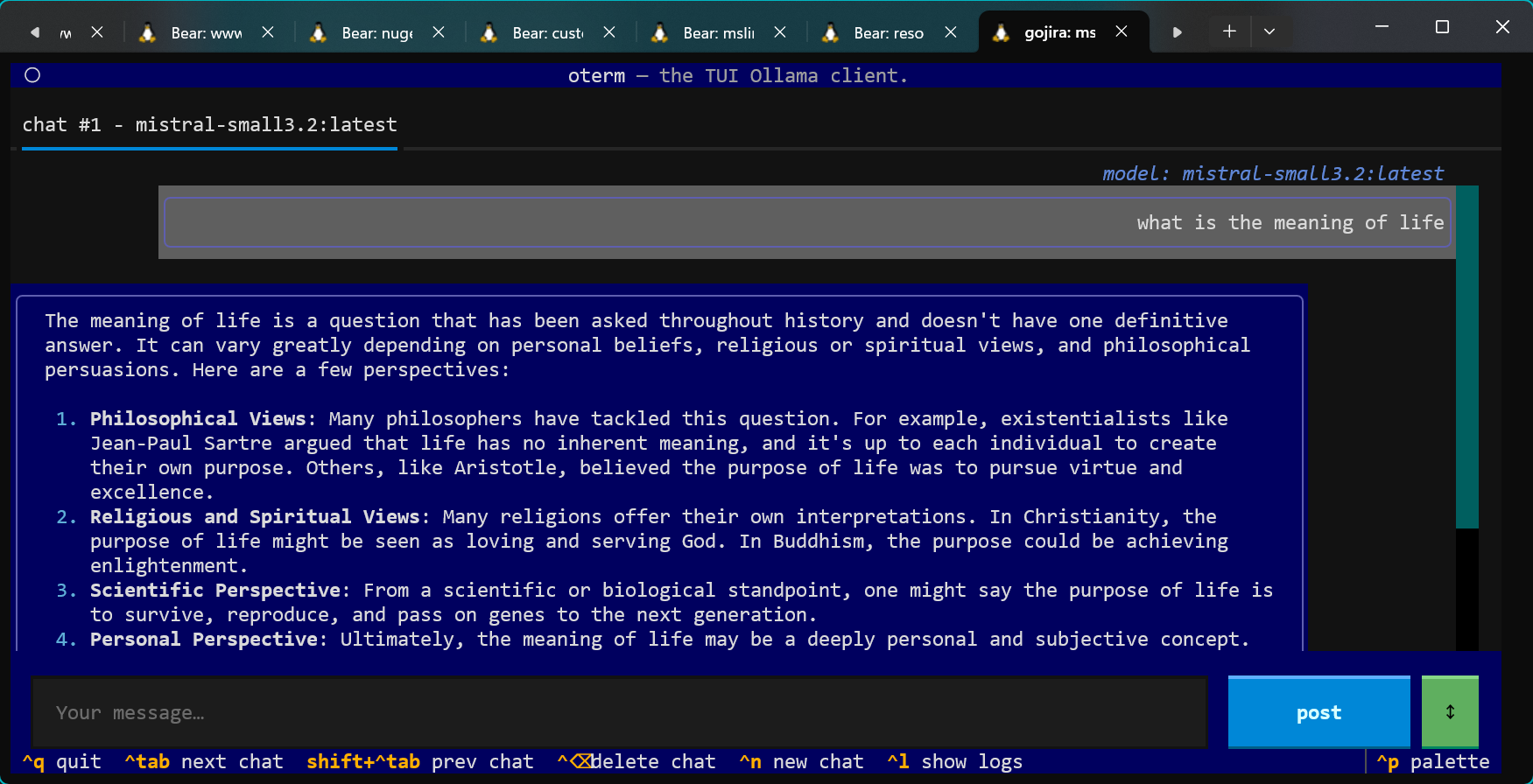Click '^p palette' footer shortcut
Viewport: 1533px width, 784px height.
click(x=1432, y=762)
